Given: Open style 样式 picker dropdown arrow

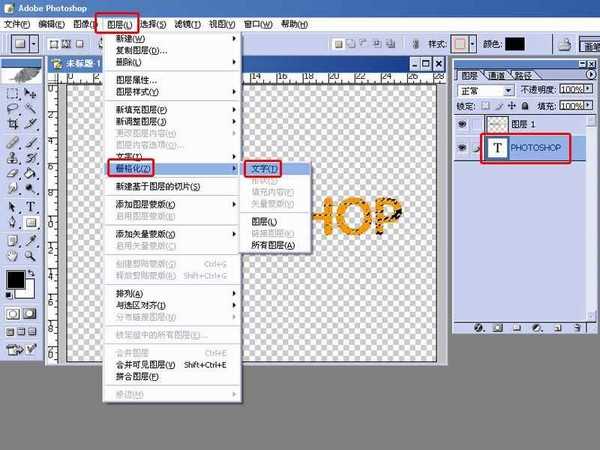Looking at the screenshot, I should coord(473,44).
